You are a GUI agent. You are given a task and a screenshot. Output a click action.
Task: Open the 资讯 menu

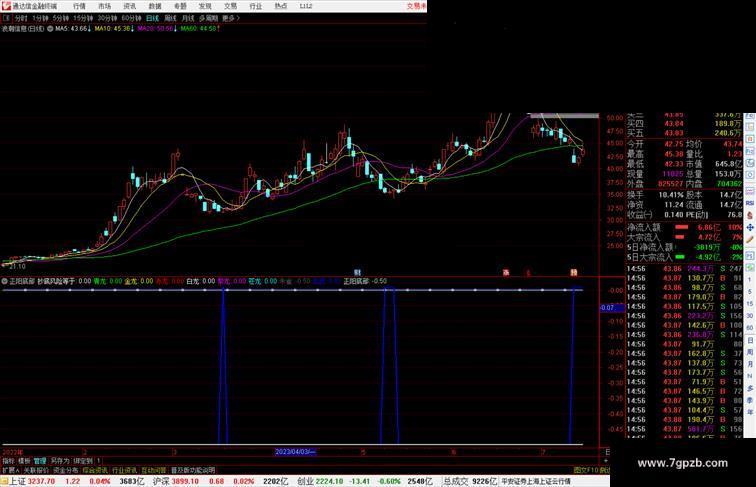pos(129,6)
